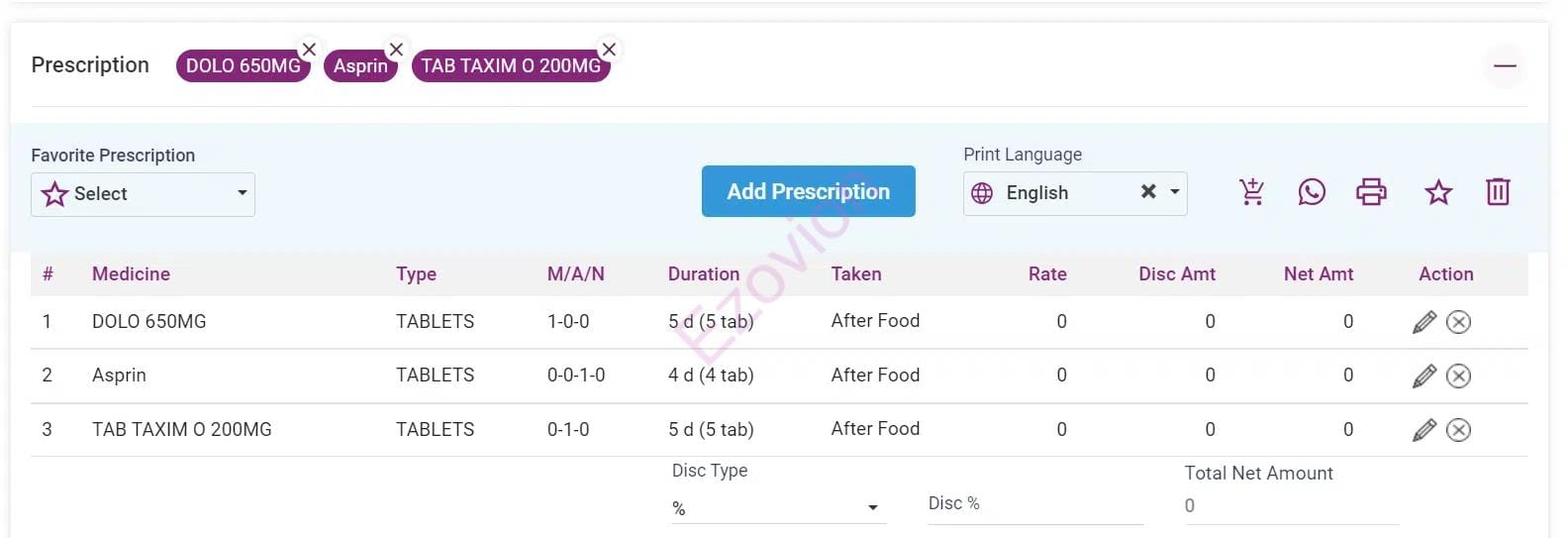Viewport: 1568px width, 538px height.
Task: Send prescription via WhatsApp icon
Action: [x=1312, y=192]
